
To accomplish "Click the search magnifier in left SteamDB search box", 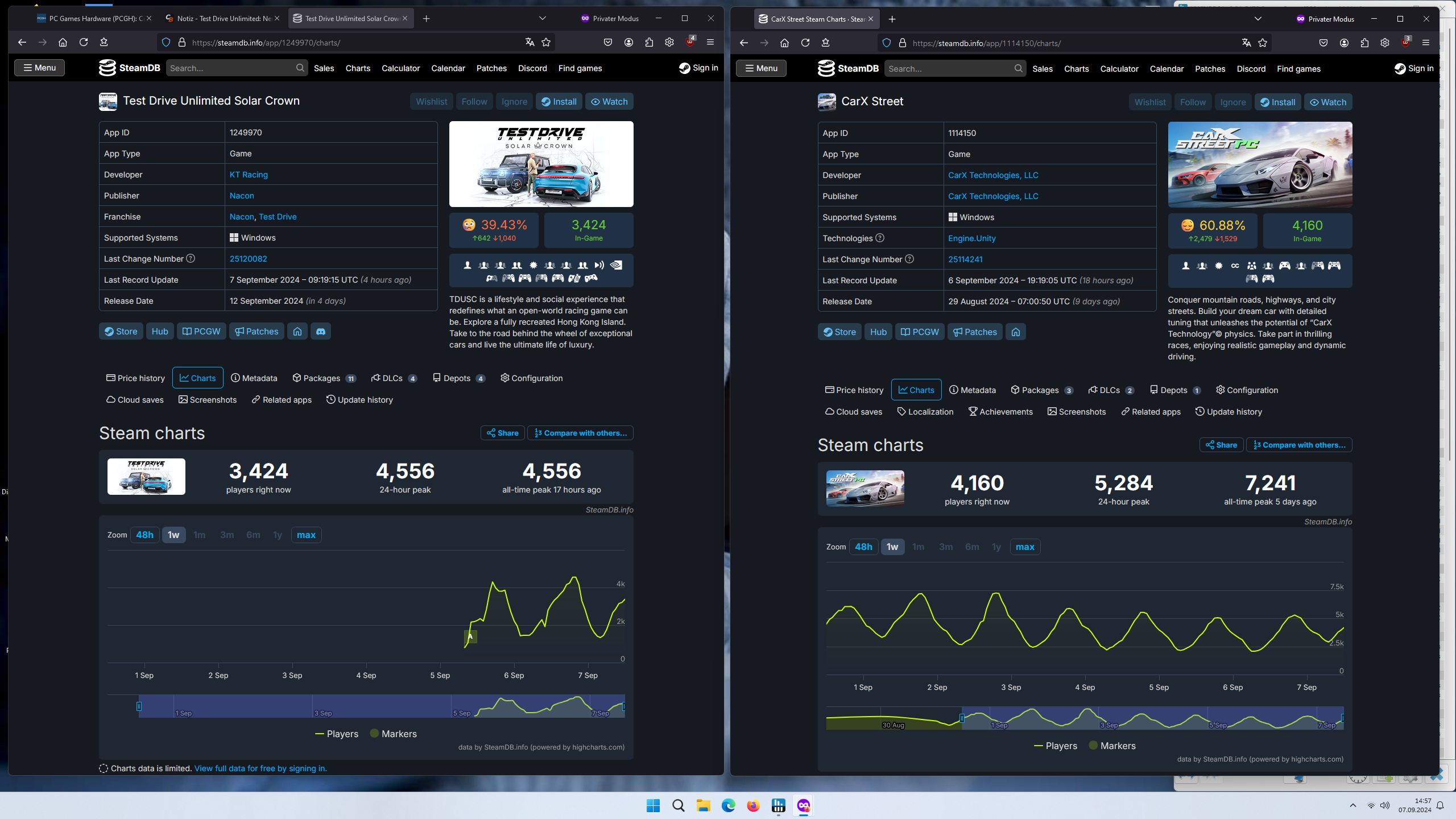I will pos(300,68).
